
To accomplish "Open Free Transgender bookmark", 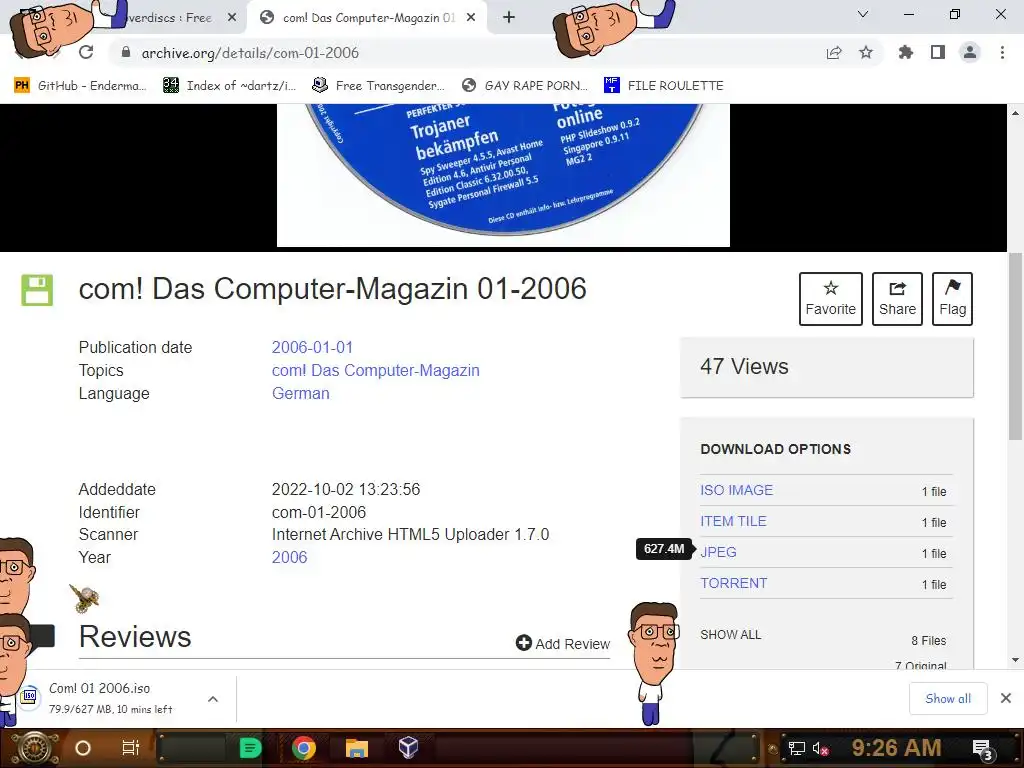I will (x=379, y=86).
